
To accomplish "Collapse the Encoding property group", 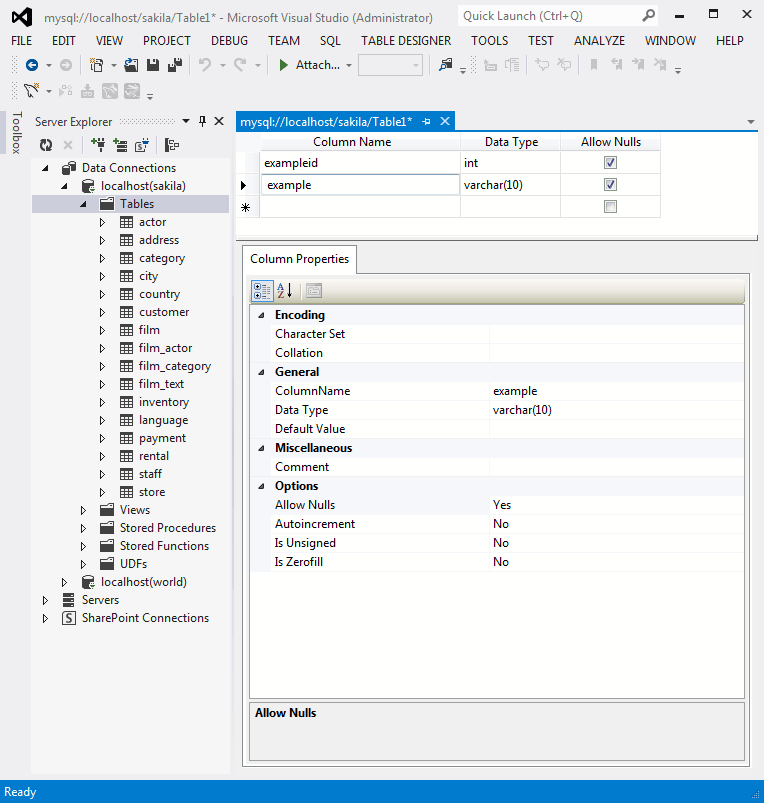I will (262, 315).
